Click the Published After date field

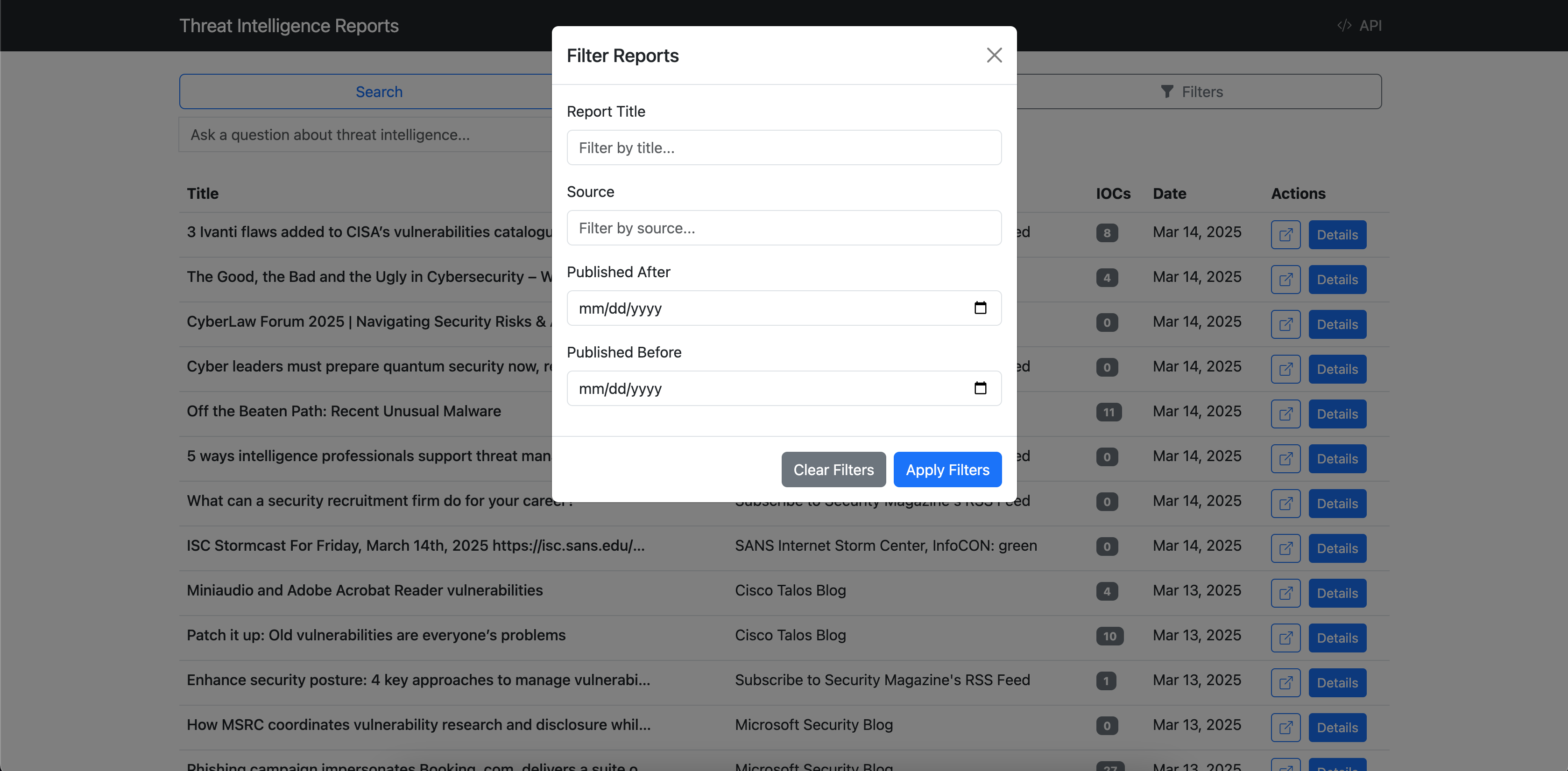point(761,308)
